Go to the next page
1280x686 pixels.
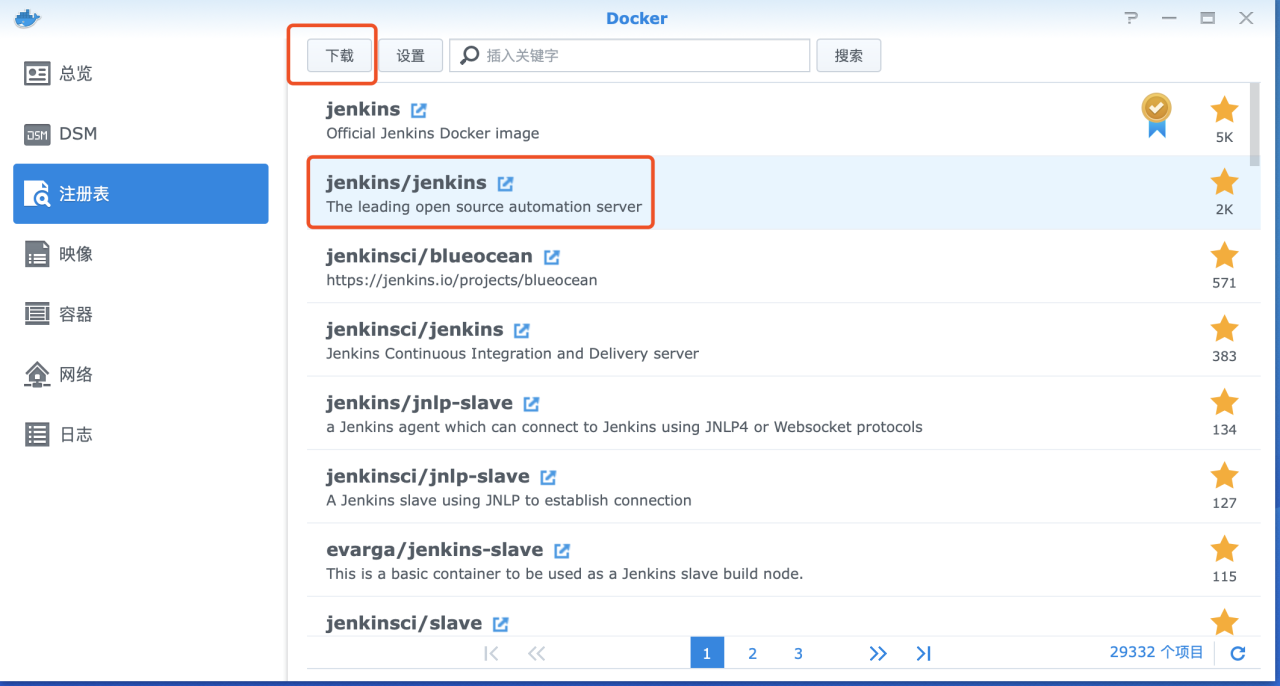point(878,653)
